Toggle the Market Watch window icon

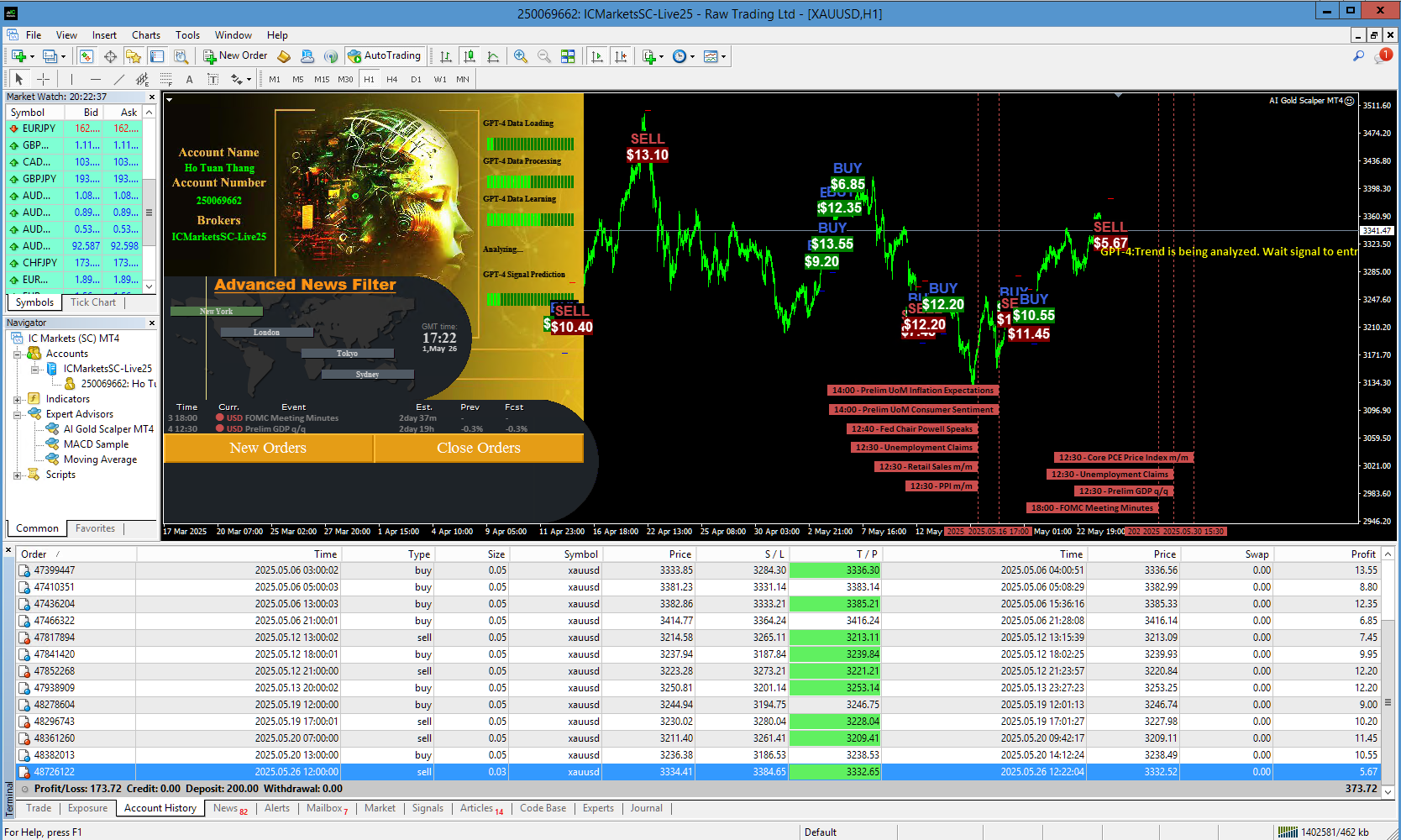pos(86,56)
